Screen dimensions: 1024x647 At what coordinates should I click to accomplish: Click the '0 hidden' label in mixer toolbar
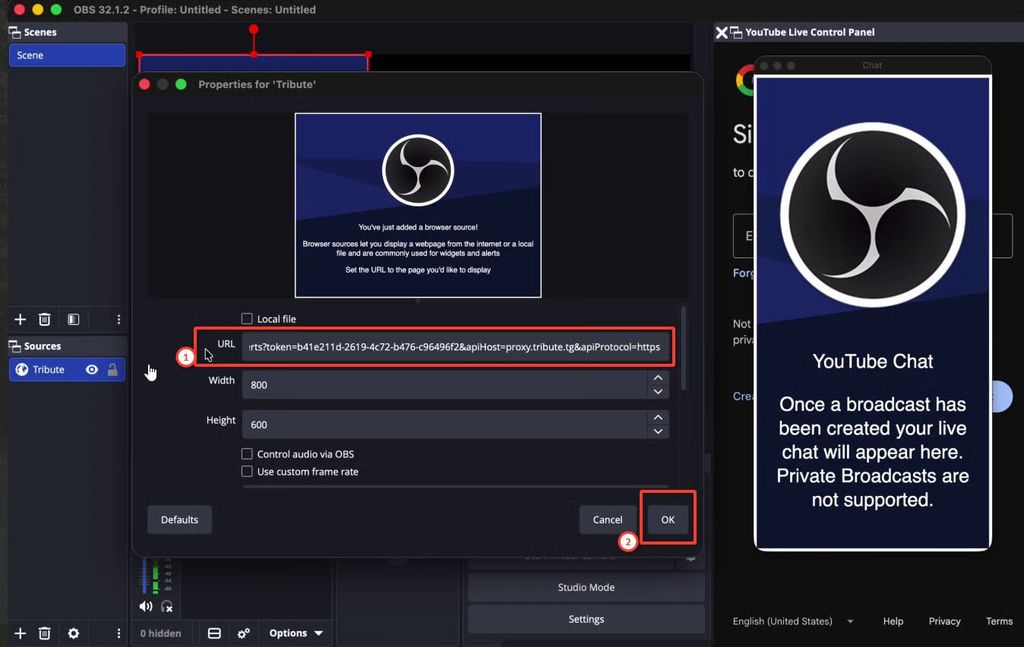(x=161, y=633)
